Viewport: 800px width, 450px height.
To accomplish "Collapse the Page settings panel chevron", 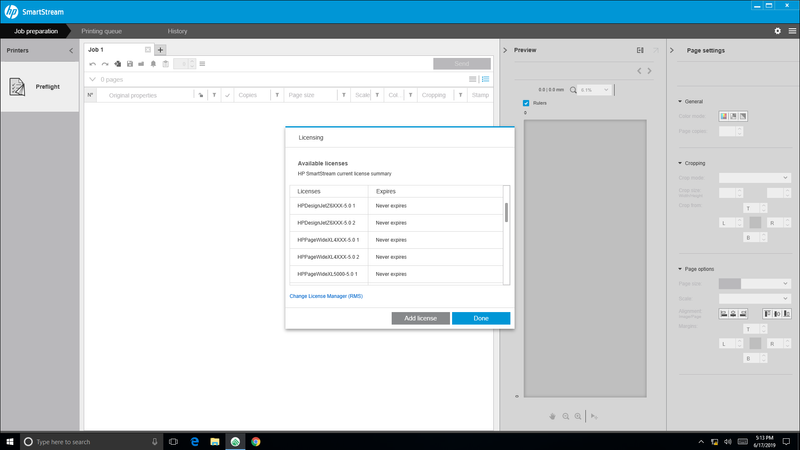I will pos(671,50).
